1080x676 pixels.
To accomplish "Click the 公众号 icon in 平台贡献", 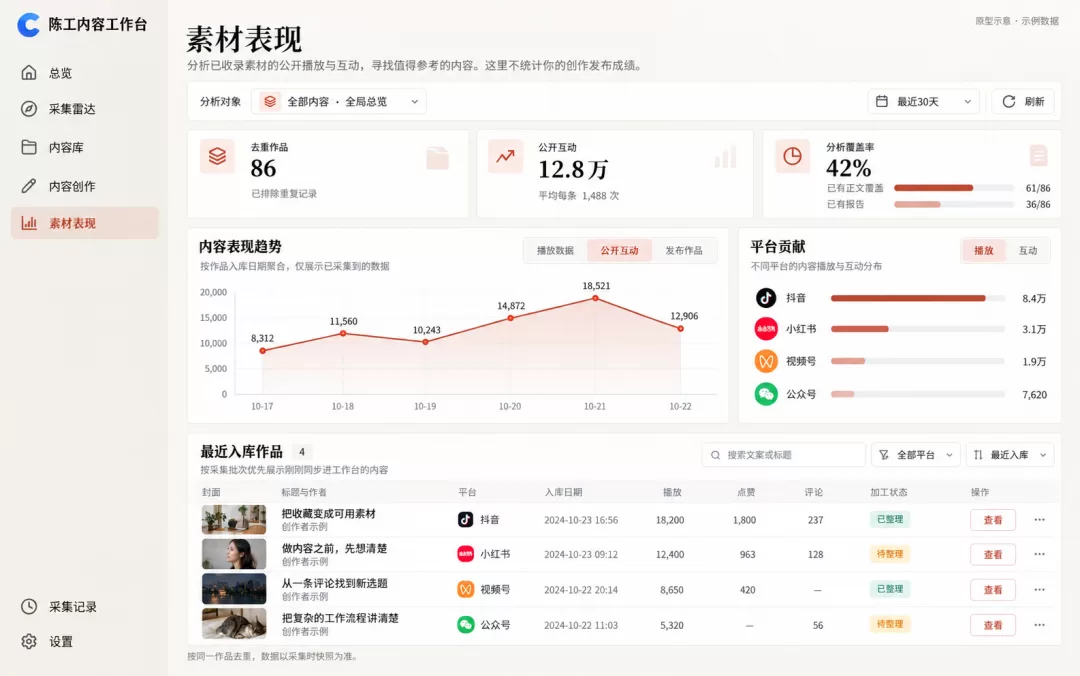I will tap(766, 394).
